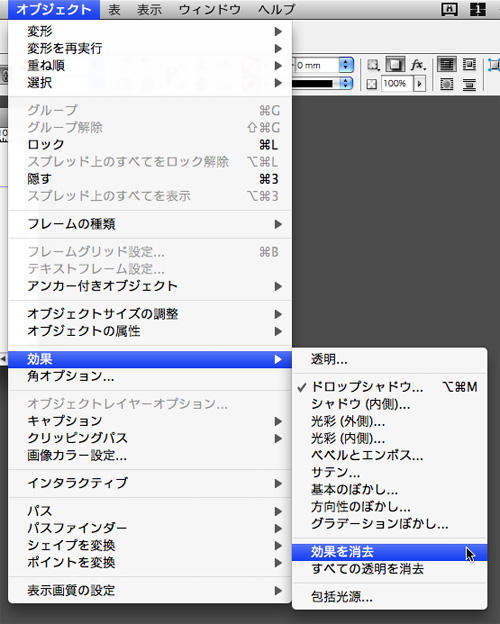Expand the opacity slider arrow beside 100%

click(419, 84)
